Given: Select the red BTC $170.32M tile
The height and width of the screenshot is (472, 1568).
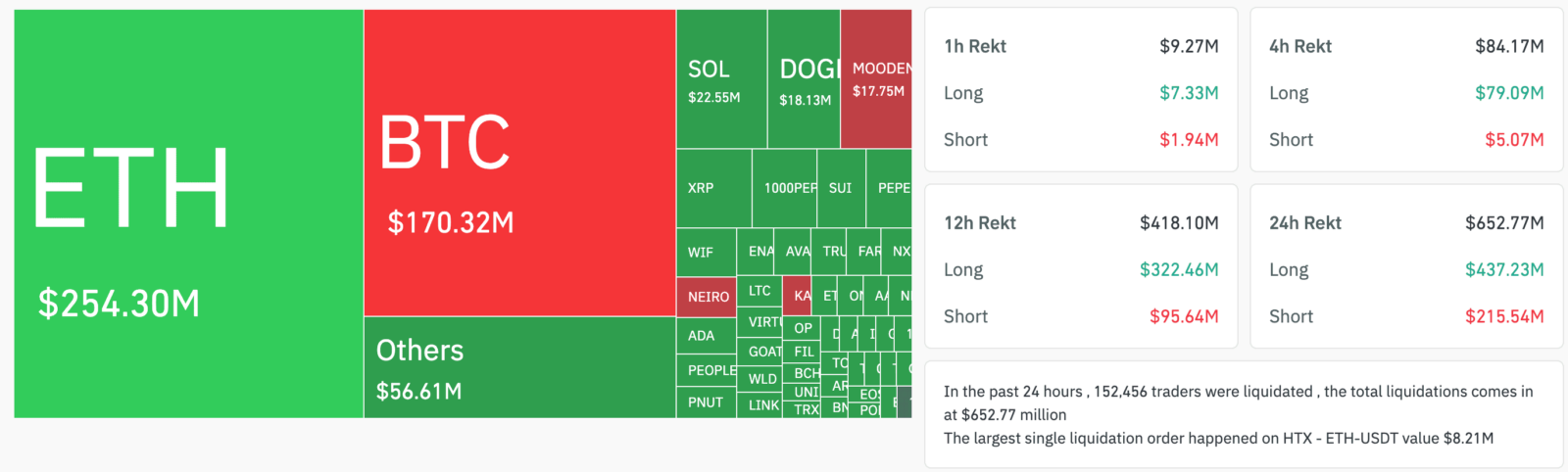Looking at the screenshot, I should coord(520,163).
